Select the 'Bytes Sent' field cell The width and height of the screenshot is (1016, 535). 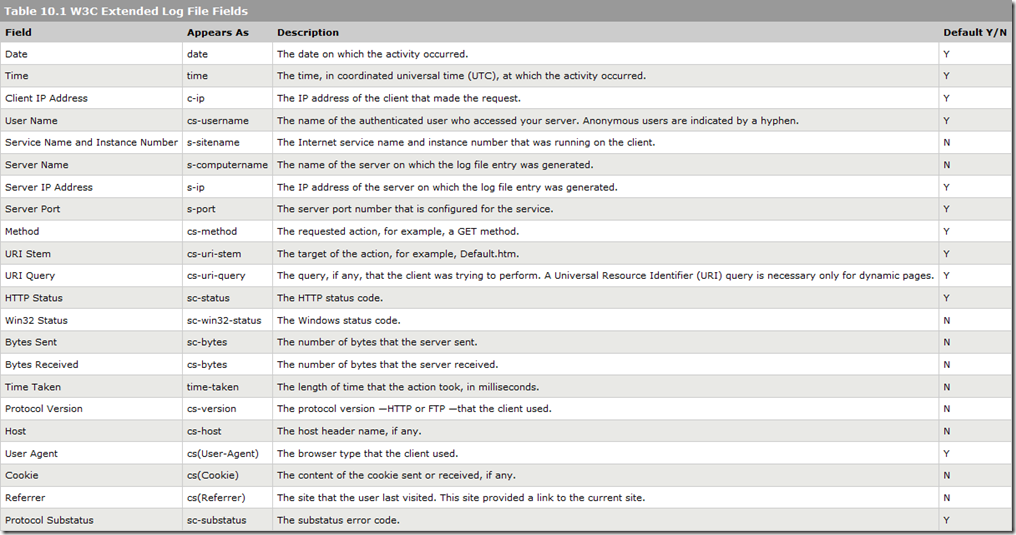coord(91,343)
